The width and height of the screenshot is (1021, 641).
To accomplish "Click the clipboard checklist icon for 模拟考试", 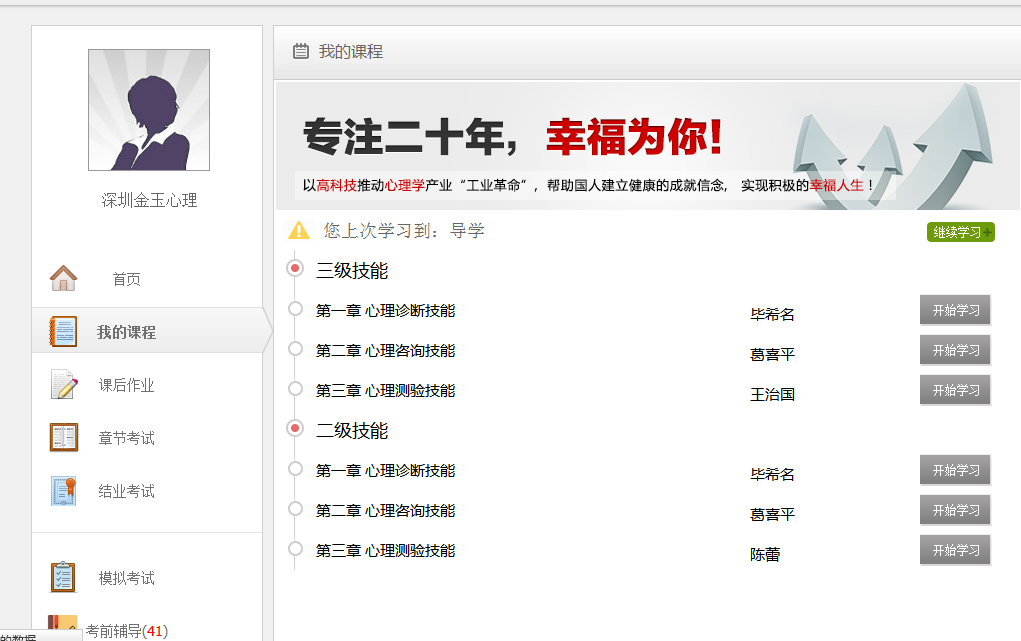I will pos(63,577).
